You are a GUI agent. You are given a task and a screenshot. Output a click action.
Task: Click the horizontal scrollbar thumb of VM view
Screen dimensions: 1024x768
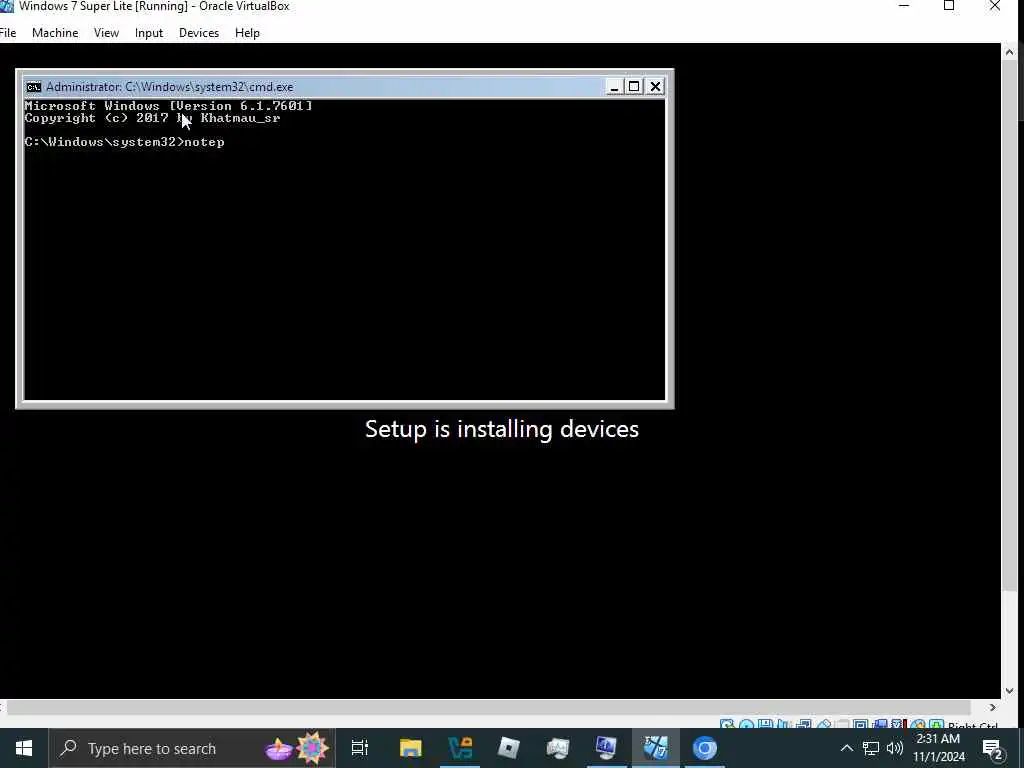(488, 707)
